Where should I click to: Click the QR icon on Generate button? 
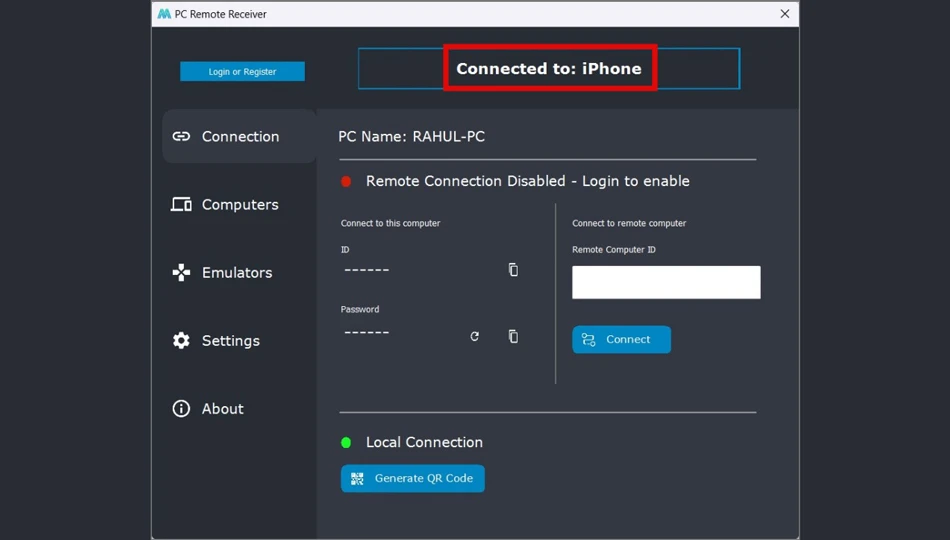click(357, 479)
